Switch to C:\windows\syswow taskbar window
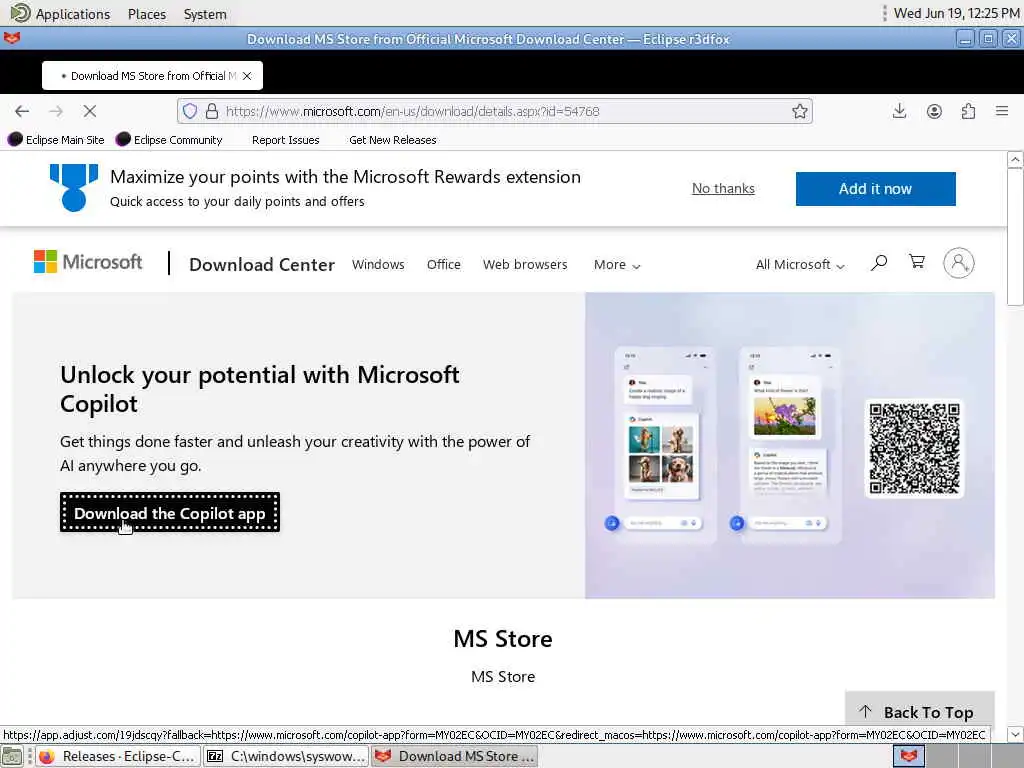This screenshot has width=1024, height=768. tap(285, 756)
